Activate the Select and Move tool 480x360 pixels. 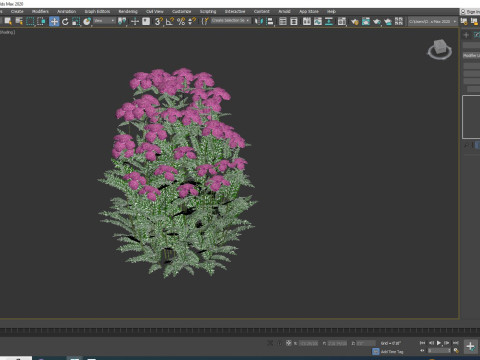54,21
